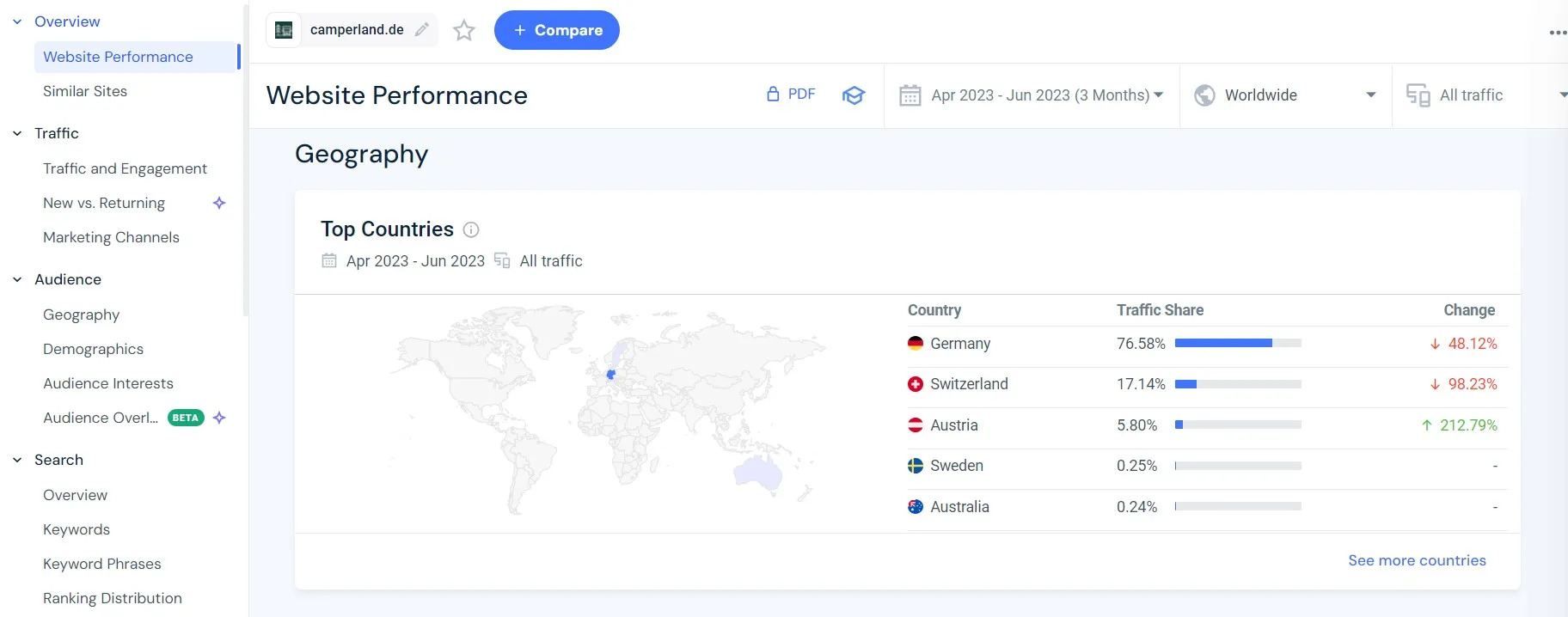Collapse the Traffic sidebar section
Image resolution: width=1568 pixels, height=617 pixels.
click(x=17, y=133)
